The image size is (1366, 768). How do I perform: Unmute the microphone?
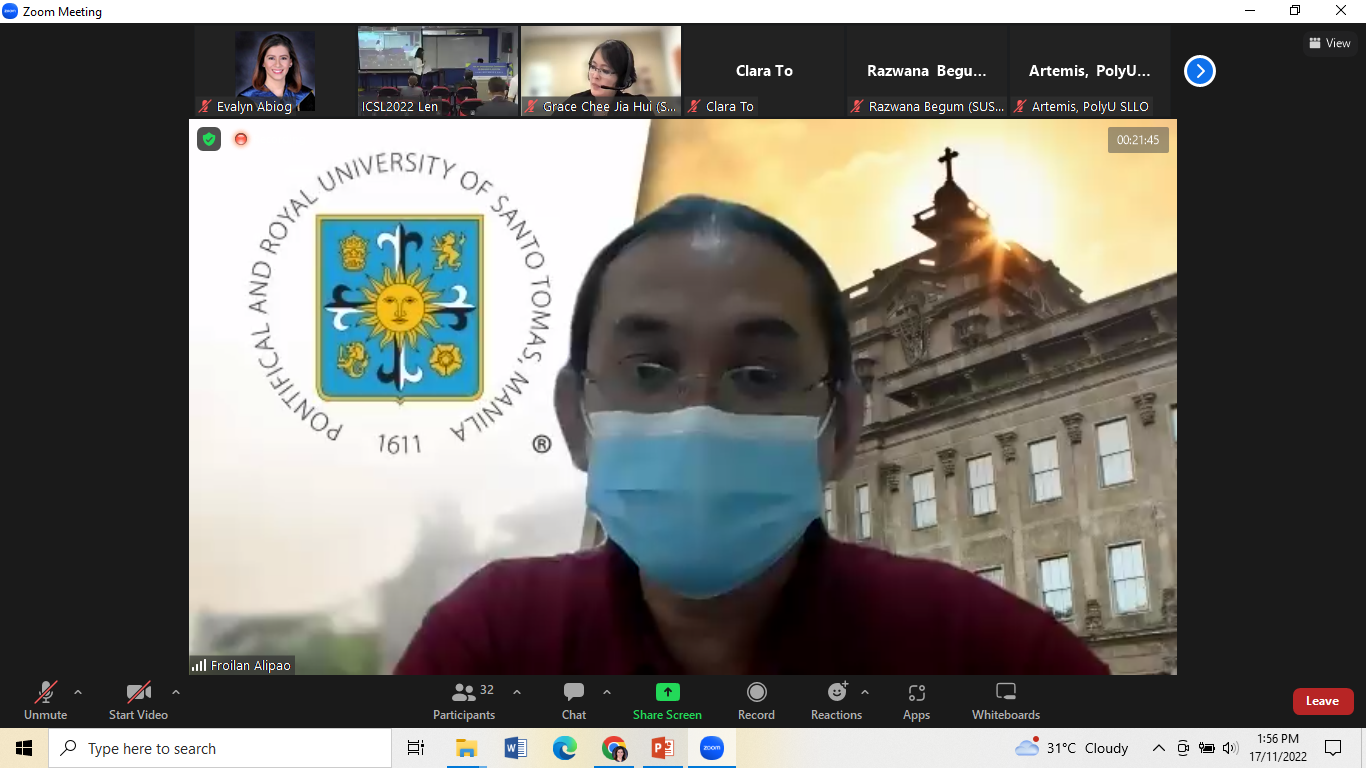[46, 700]
